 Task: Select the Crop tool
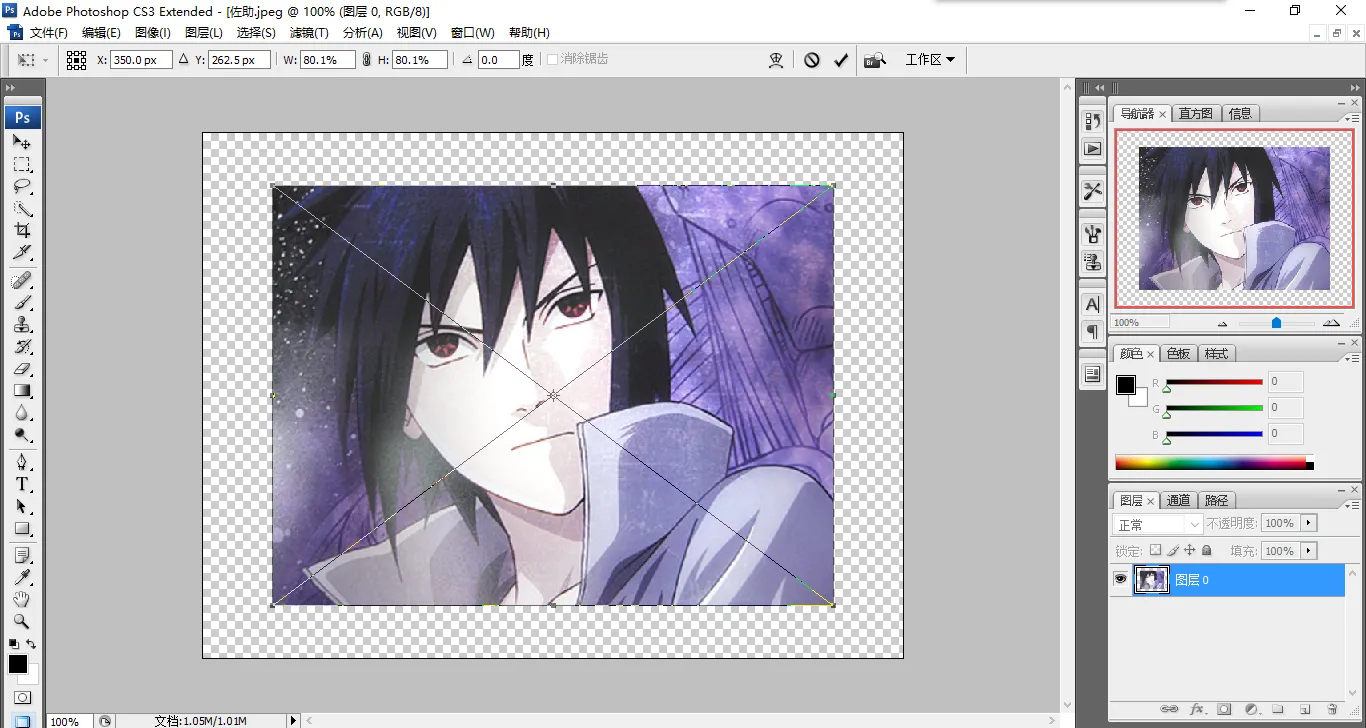click(22, 231)
